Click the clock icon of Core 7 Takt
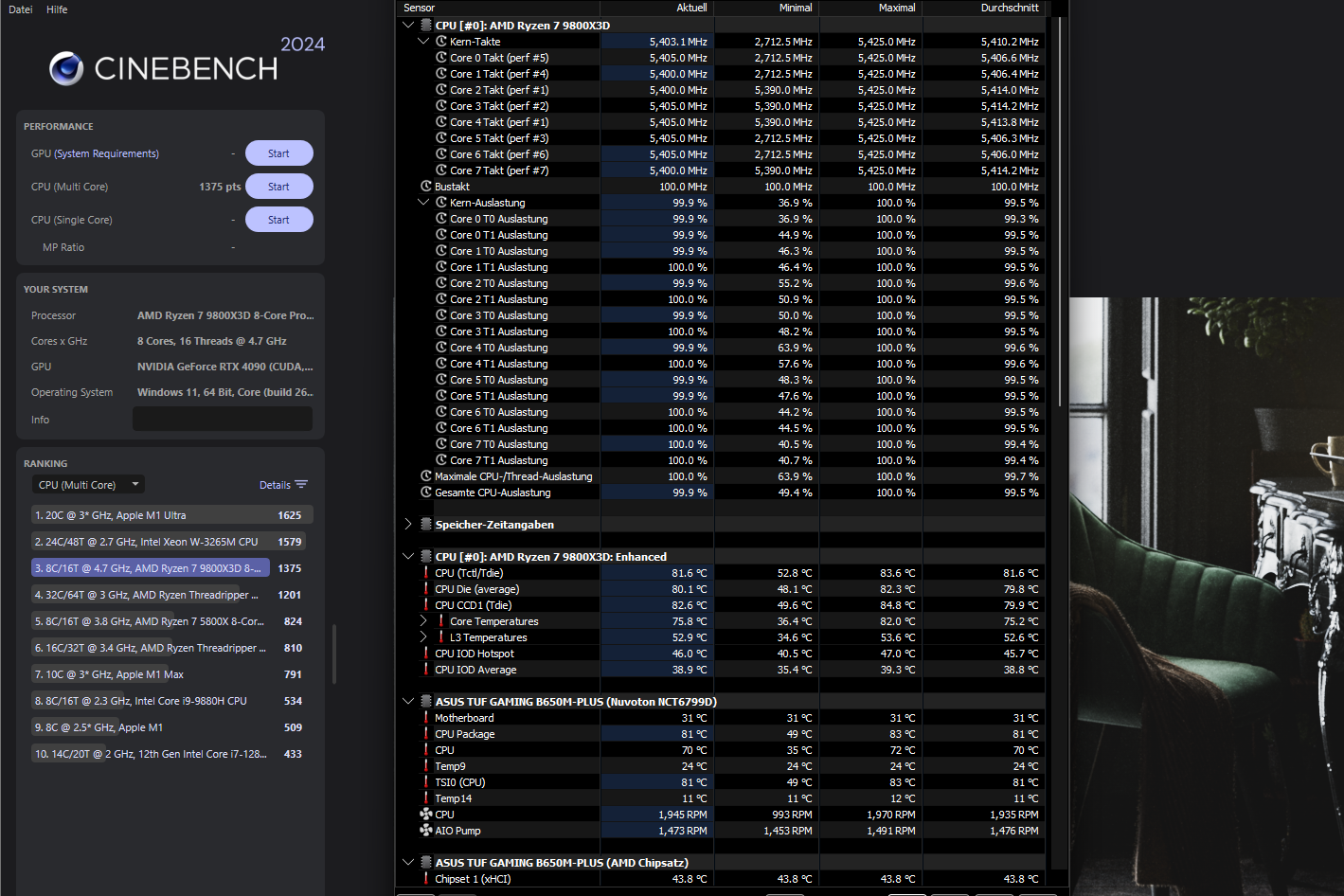This screenshot has width=1344, height=896. [x=441, y=170]
